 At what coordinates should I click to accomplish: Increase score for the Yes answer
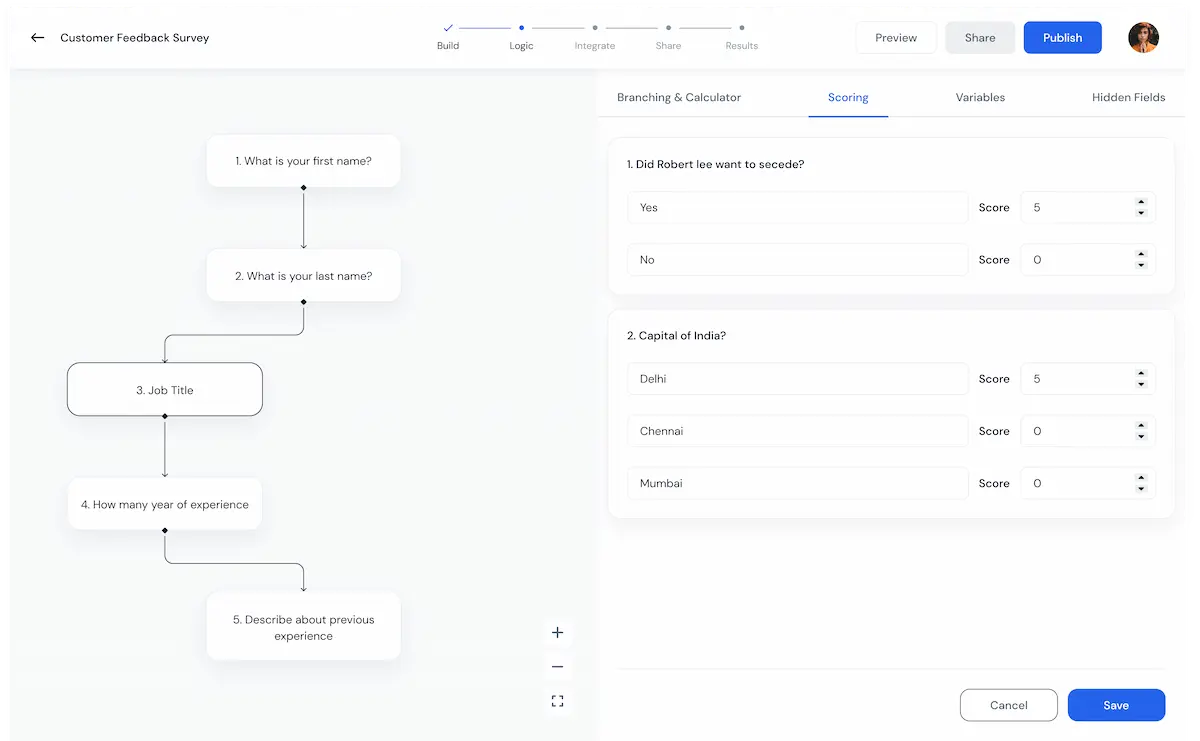click(1141, 202)
